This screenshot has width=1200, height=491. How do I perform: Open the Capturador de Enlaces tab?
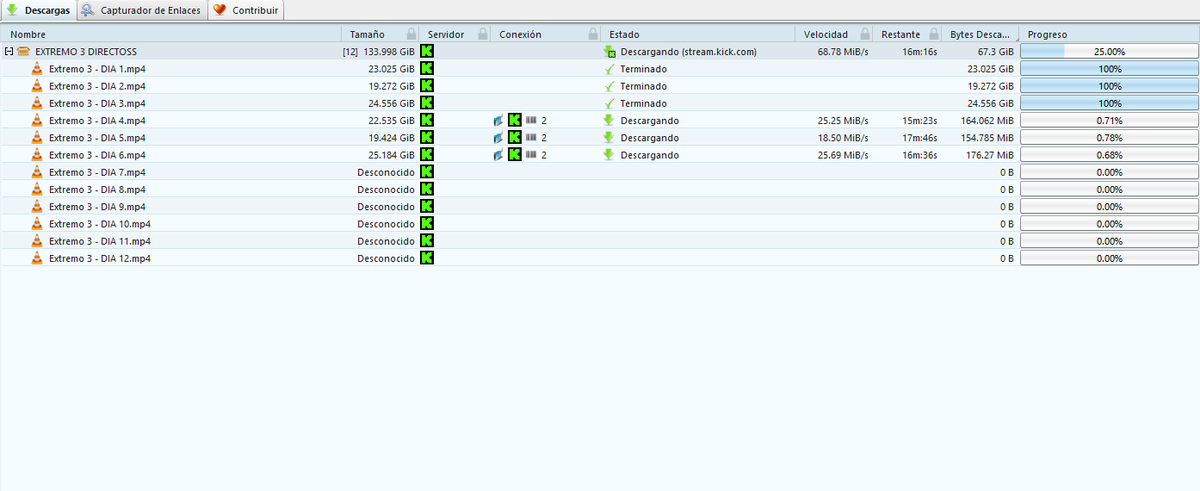point(141,10)
